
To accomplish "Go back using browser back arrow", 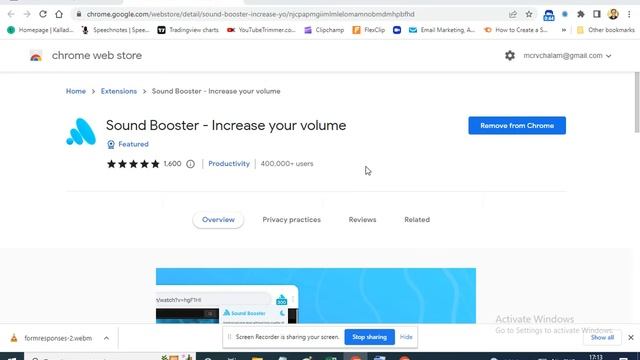I will (x=11, y=14).
